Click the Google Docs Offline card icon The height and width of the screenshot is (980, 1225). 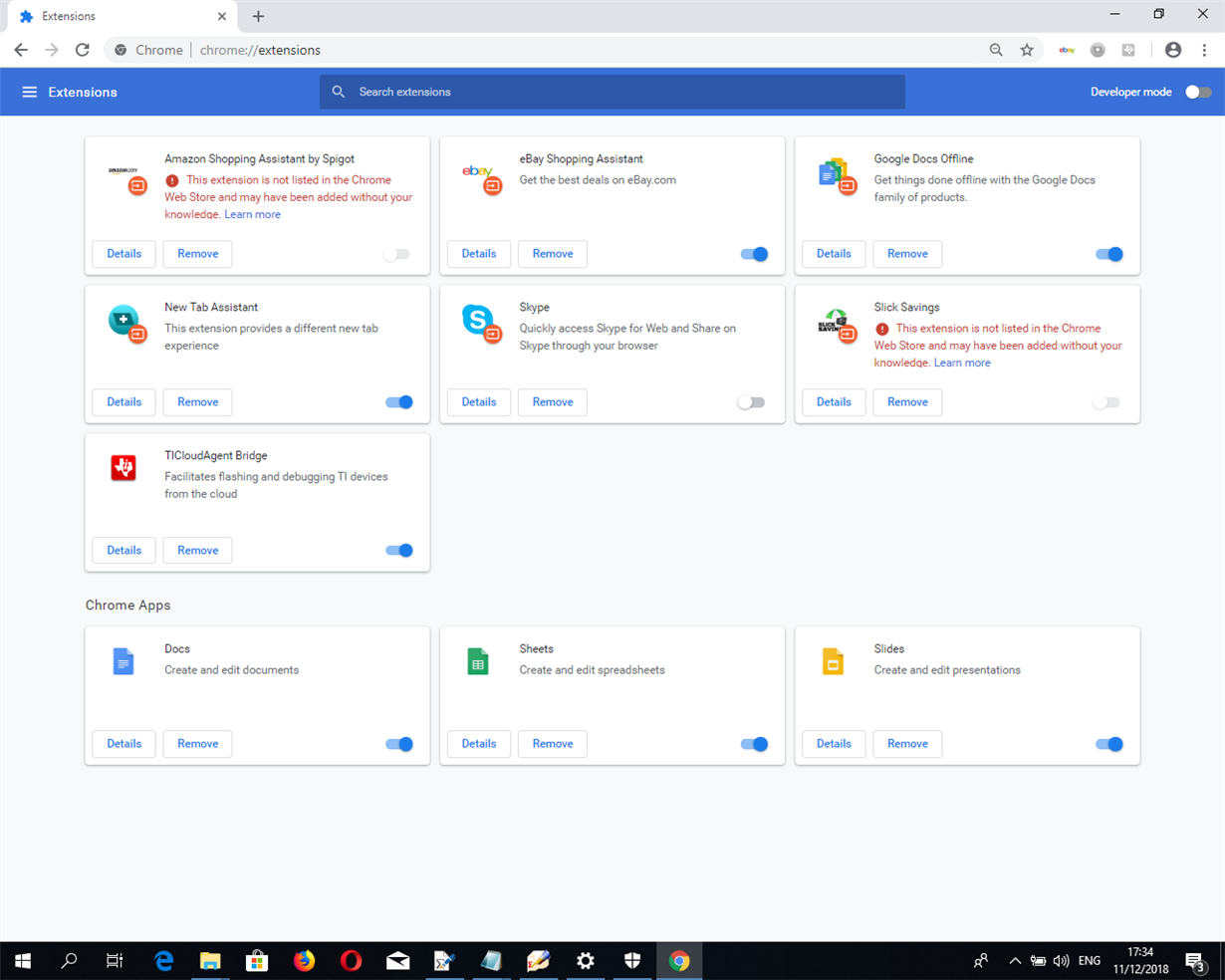click(x=836, y=176)
